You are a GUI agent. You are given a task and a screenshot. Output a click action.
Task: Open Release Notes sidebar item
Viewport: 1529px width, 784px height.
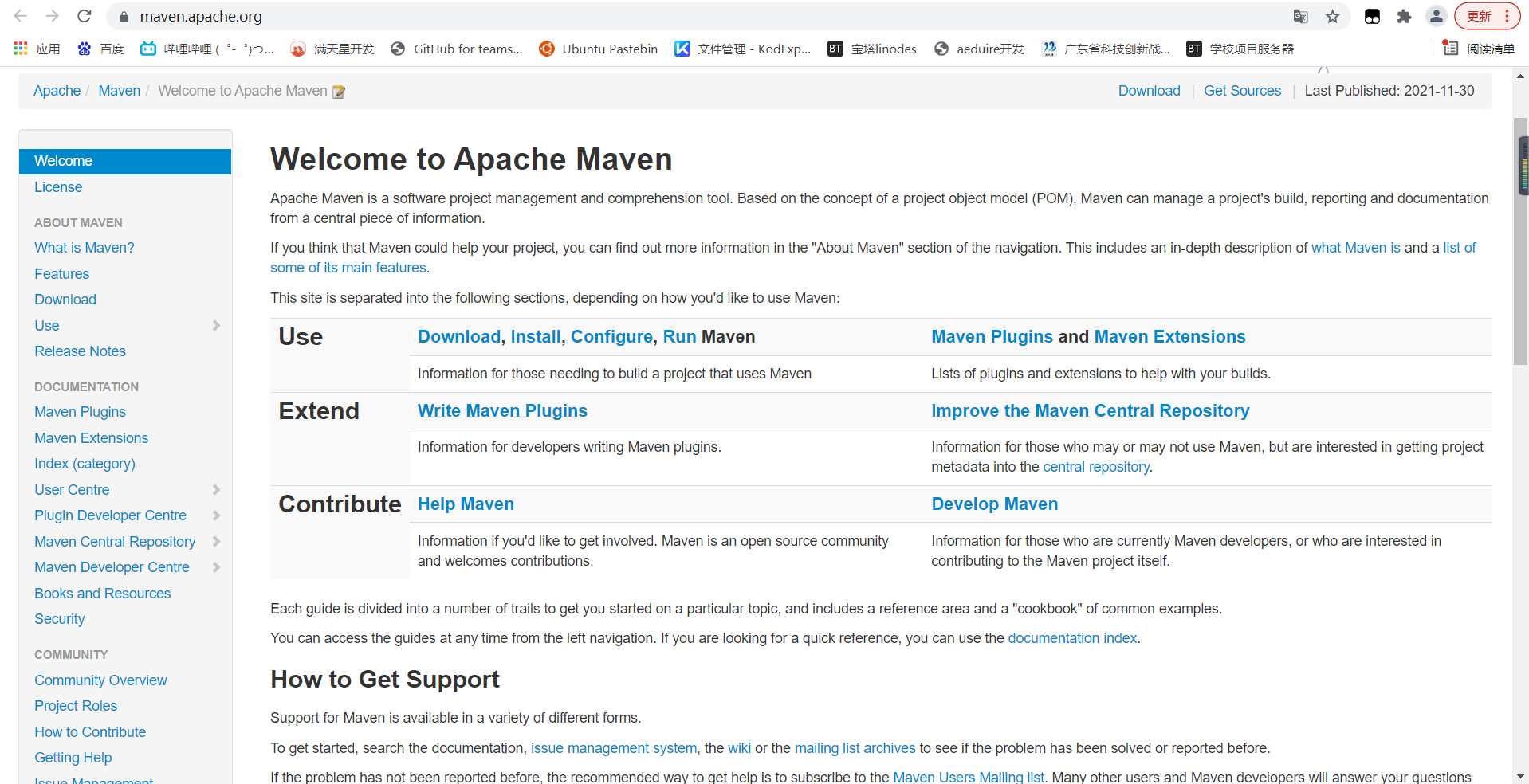tap(80, 351)
